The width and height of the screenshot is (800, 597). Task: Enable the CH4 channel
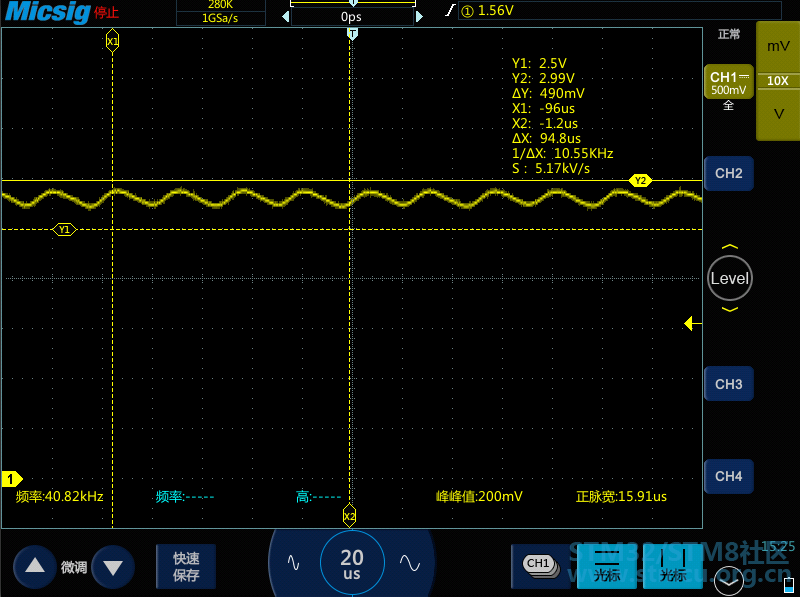[x=729, y=476]
